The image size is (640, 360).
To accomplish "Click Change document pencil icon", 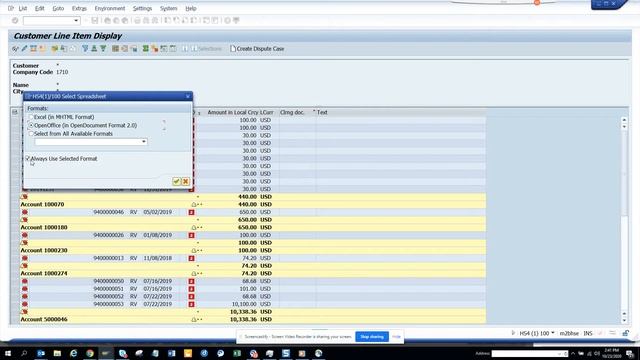I will (24, 49).
